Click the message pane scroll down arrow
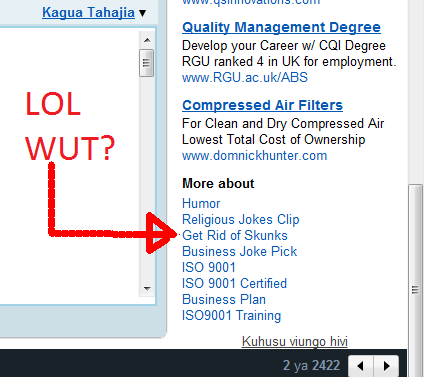Viewport: 425px width, 377px height. coord(147,288)
